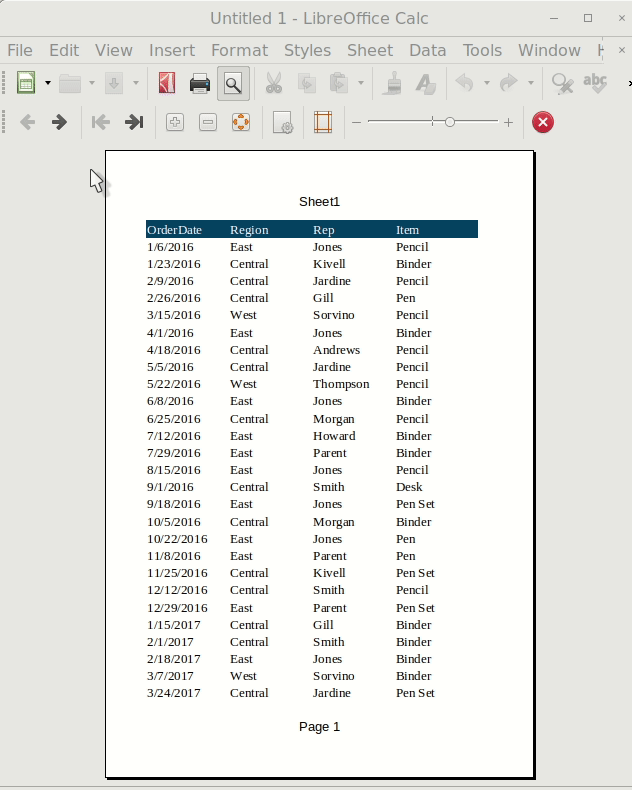The height and width of the screenshot is (790, 632).
Task: Toggle full screen preview mode
Action: (241, 122)
